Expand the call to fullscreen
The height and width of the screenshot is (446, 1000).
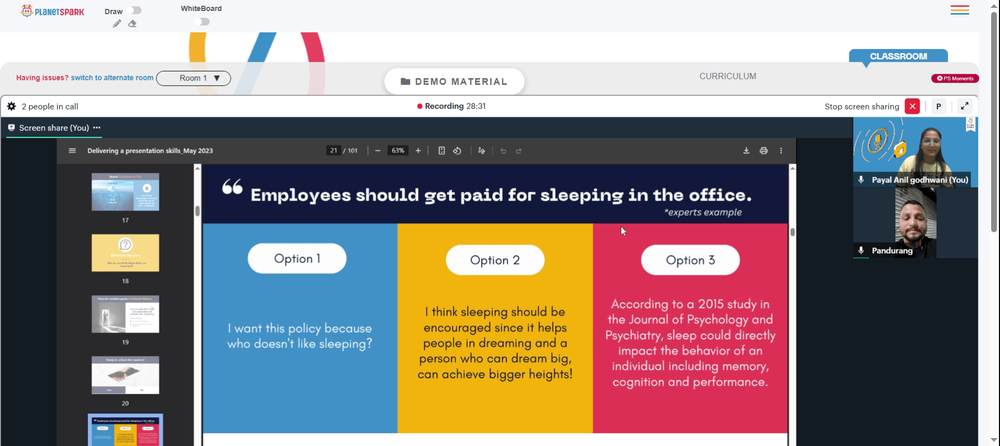click(965, 107)
